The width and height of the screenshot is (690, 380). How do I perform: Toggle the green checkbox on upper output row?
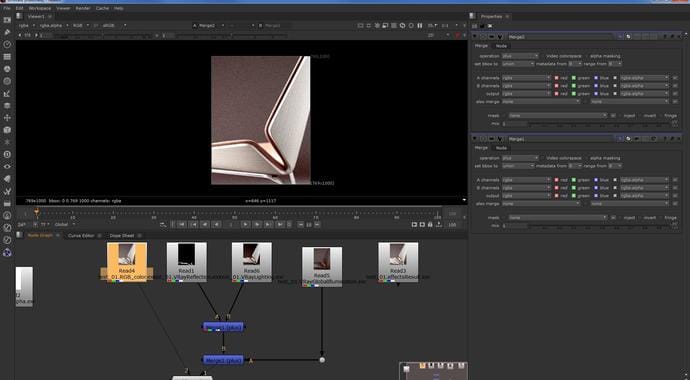[x=574, y=94]
